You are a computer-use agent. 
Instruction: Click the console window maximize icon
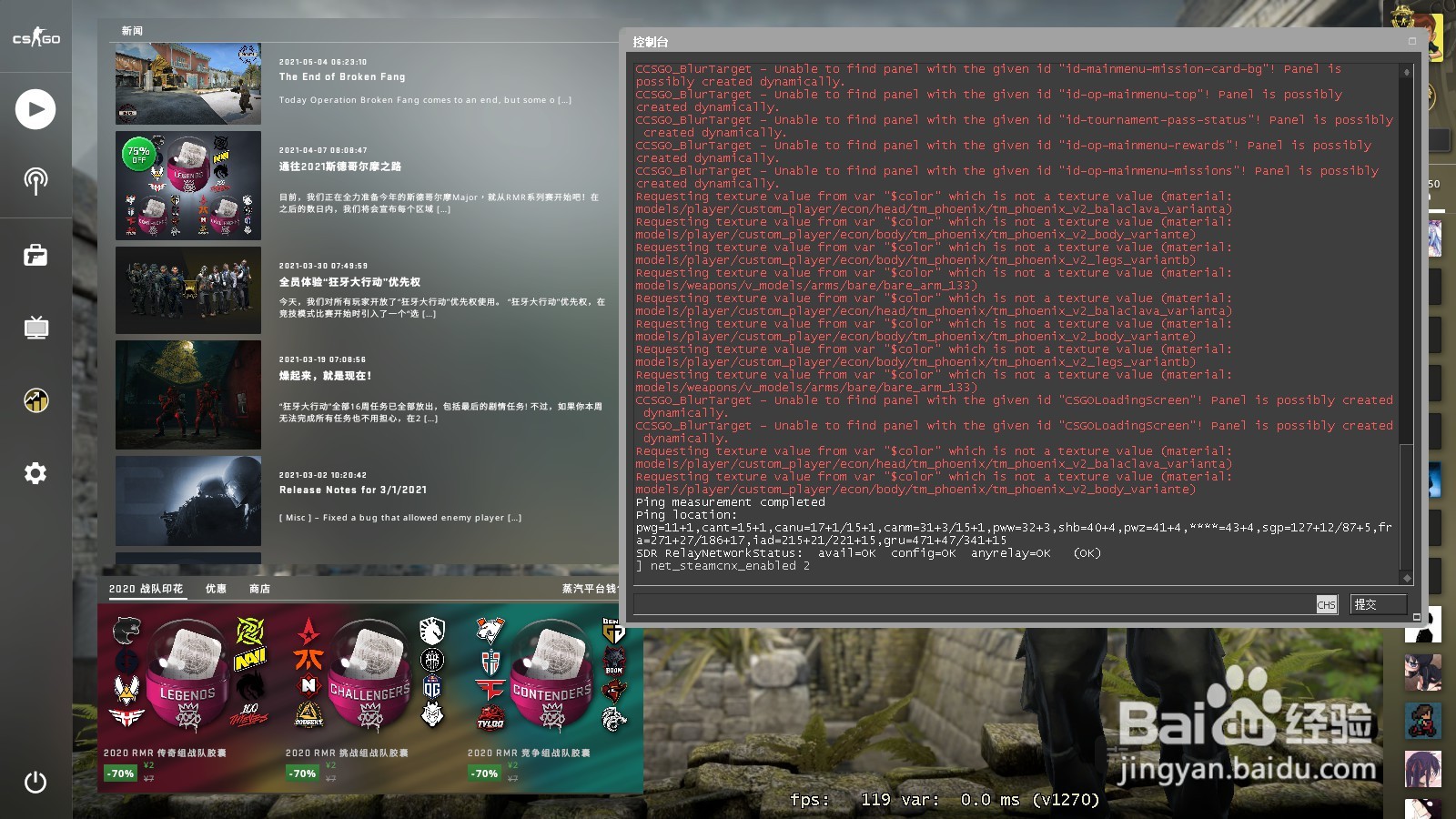click(x=1412, y=41)
